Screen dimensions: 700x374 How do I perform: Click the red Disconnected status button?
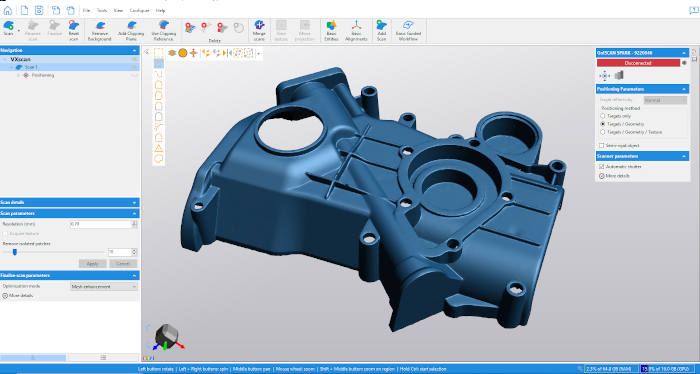[638, 63]
